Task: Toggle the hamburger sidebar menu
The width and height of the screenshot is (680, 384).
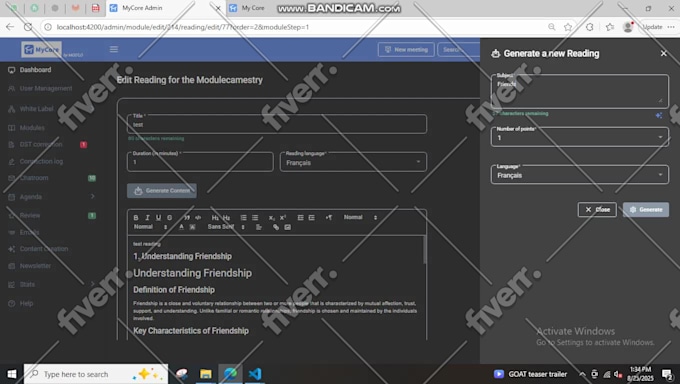Action: [114, 49]
